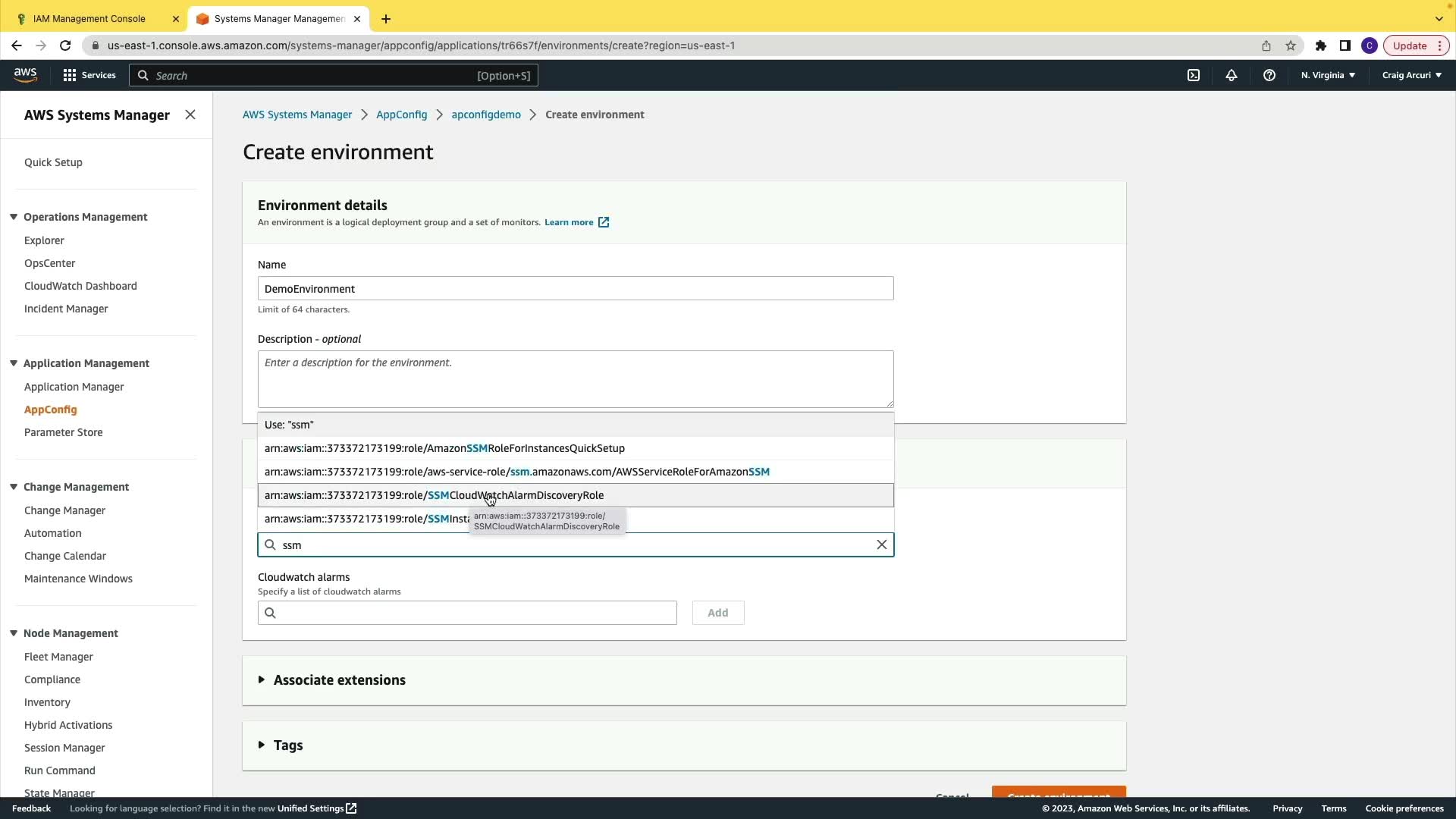Expand the Associate extensions section
The height and width of the screenshot is (819, 1456).
click(338, 680)
